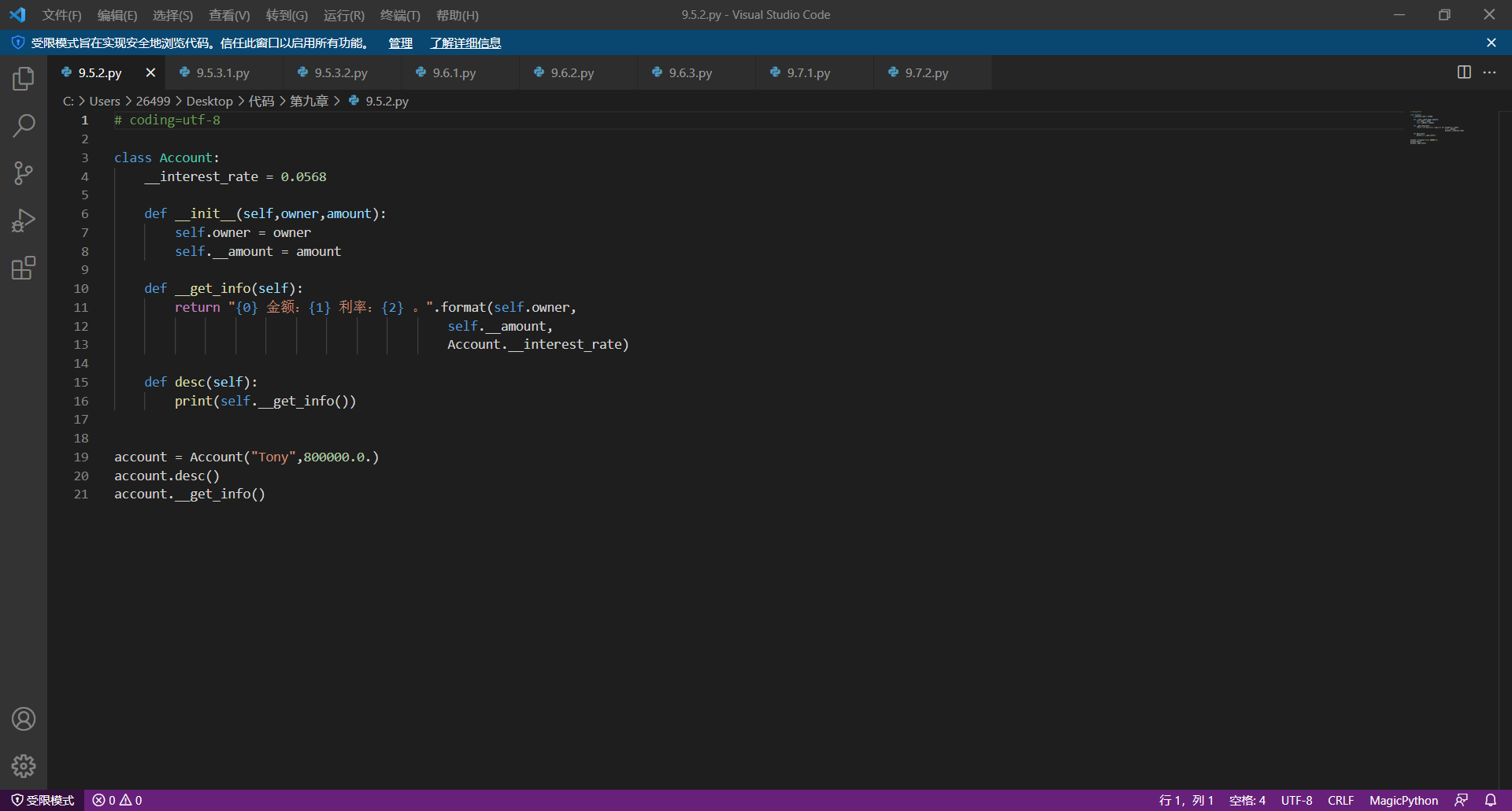
Task: Click the VS Code logo icon
Action: click(x=17, y=15)
